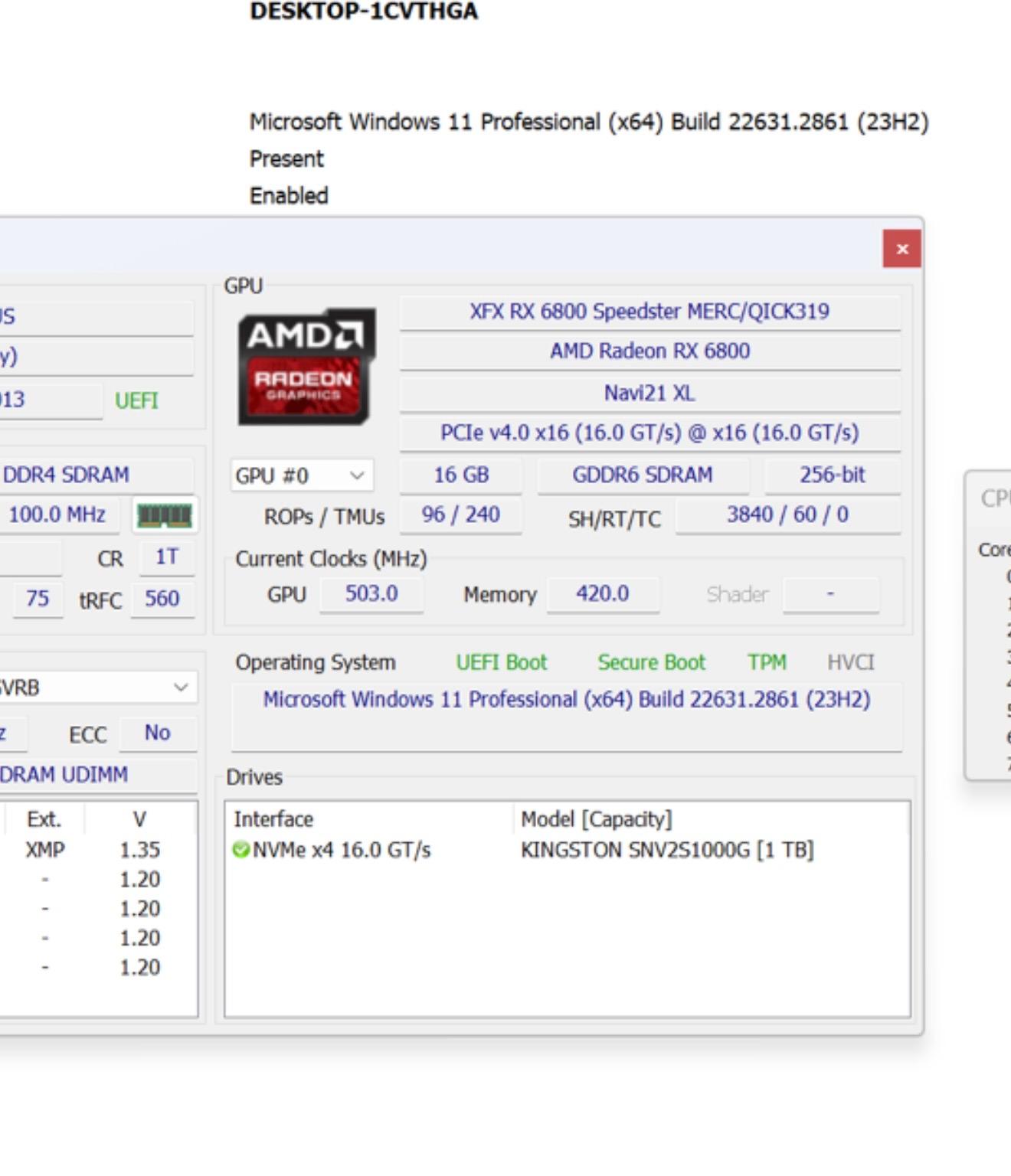This screenshot has height=1176, width=1011.
Task: Click the HVCI indicator
Action: (x=850, y=662)
